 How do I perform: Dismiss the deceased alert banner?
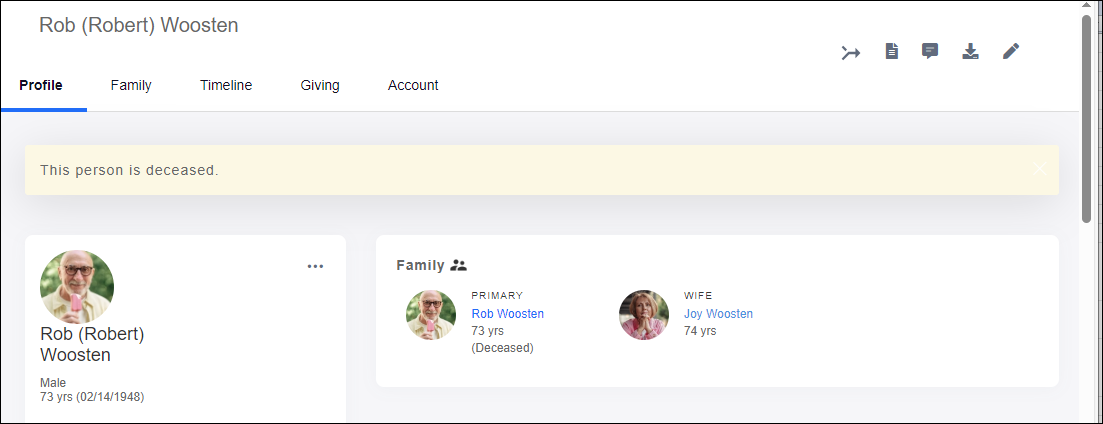click(x=1040, y=169)
